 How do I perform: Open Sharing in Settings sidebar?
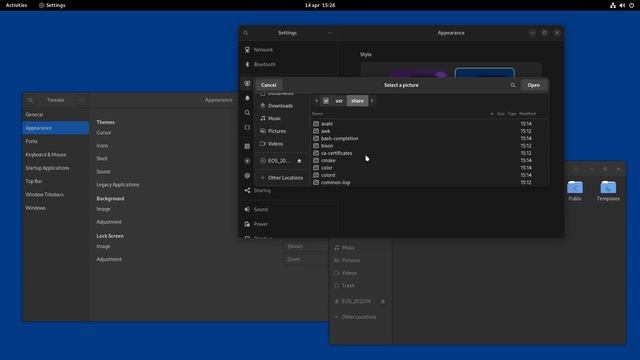point(288,191)
